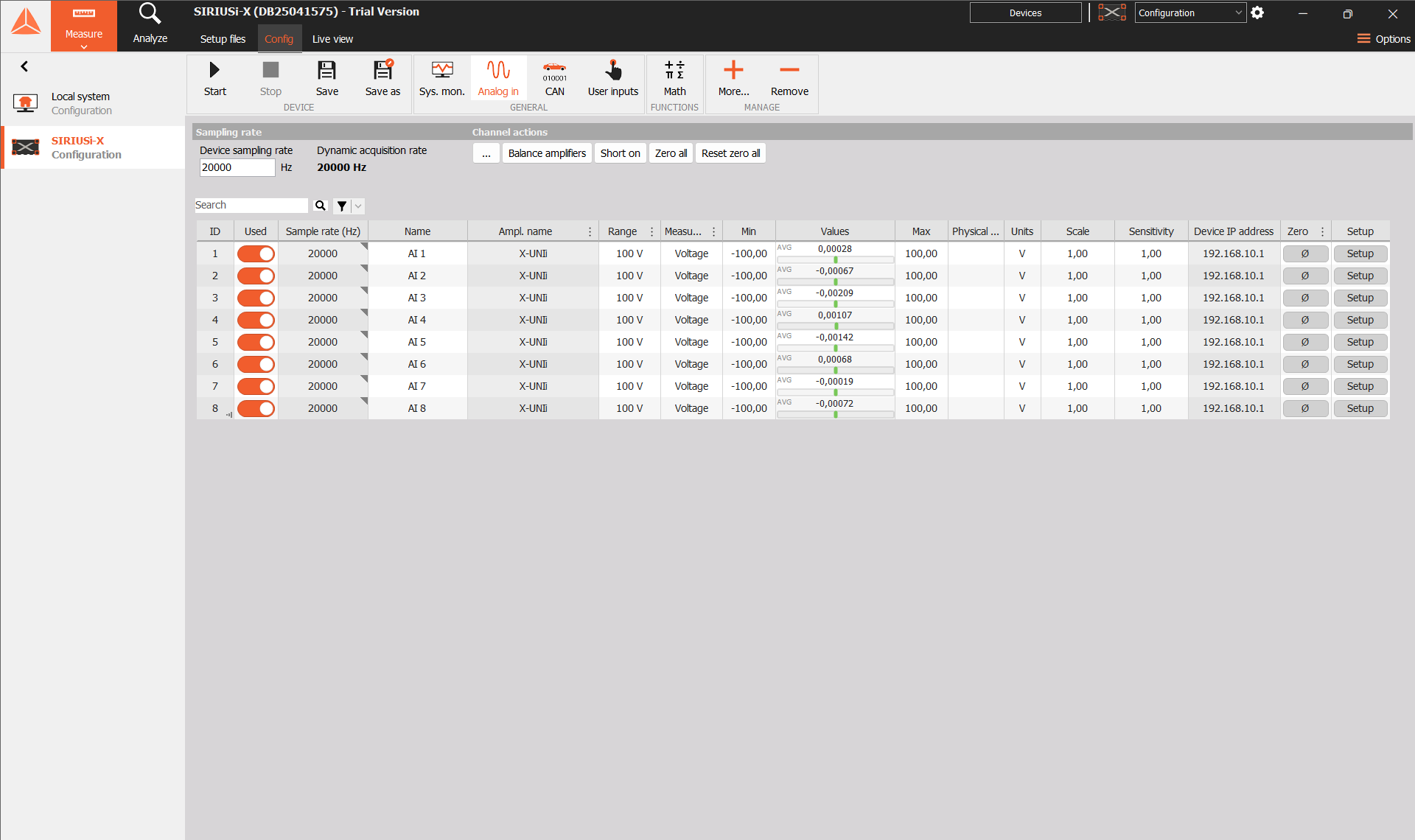1415x840 pixels.
Task: Click the AI 4 value level bar
Action: point(835,326)
